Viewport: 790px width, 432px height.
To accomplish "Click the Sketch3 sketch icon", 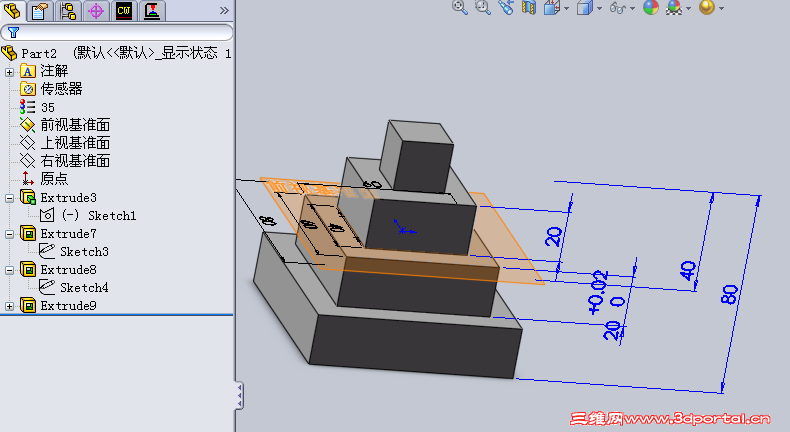I will tap(47, 251).
